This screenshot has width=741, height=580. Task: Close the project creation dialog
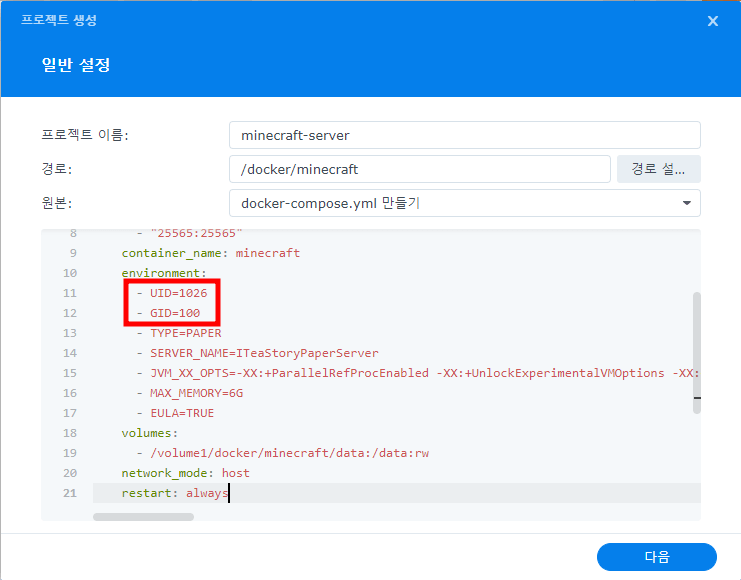[713, 21]
